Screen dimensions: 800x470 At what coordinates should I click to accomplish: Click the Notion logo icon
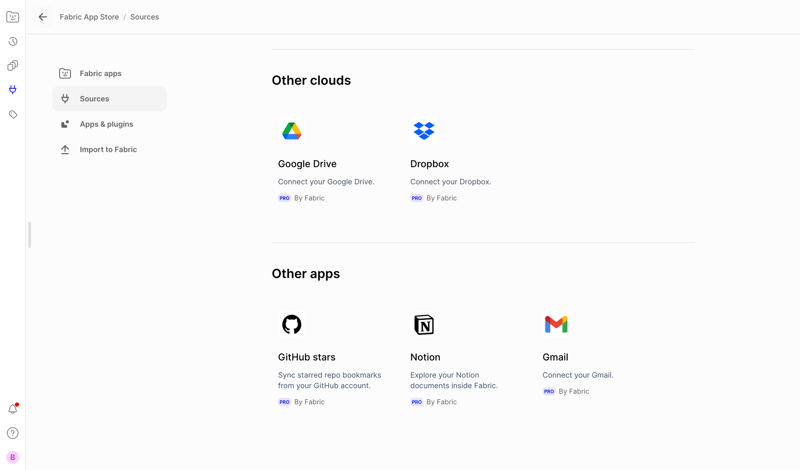[x=424, y=324]
